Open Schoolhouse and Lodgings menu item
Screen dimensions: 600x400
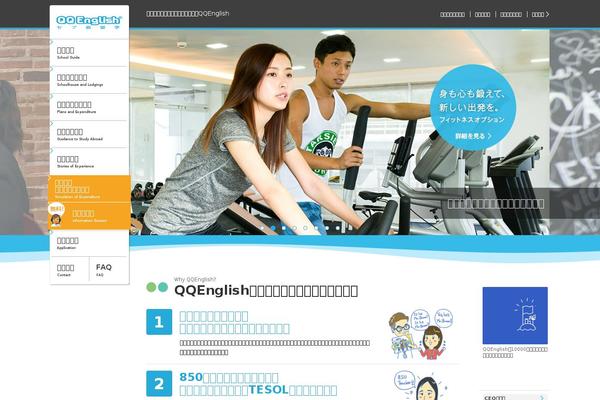pos(89,80)
